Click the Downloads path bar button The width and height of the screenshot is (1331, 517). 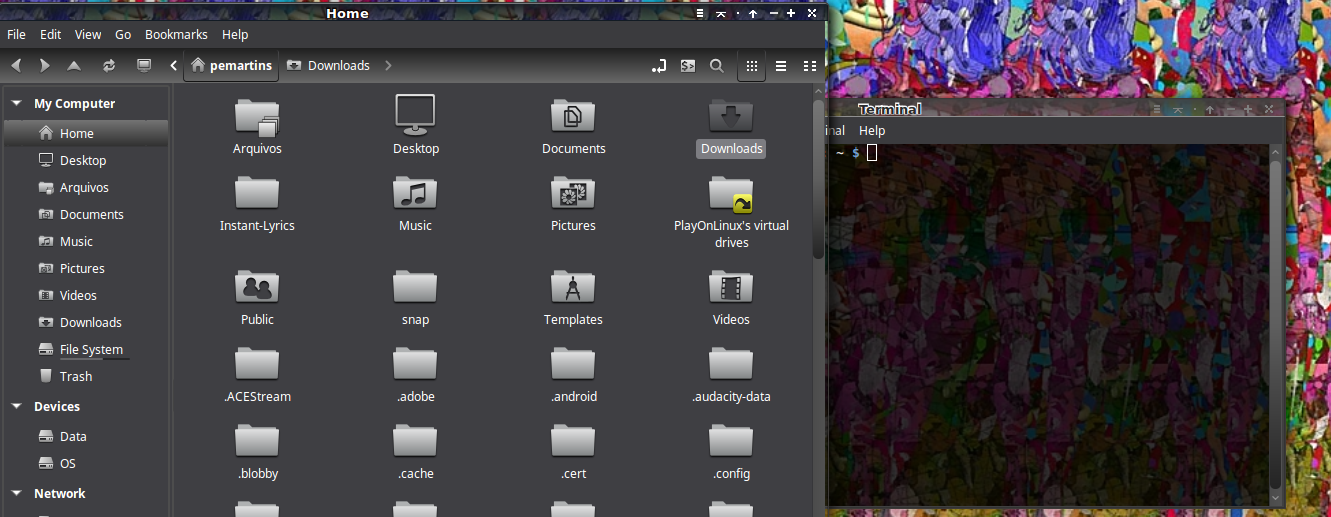[x=328, y=66]
